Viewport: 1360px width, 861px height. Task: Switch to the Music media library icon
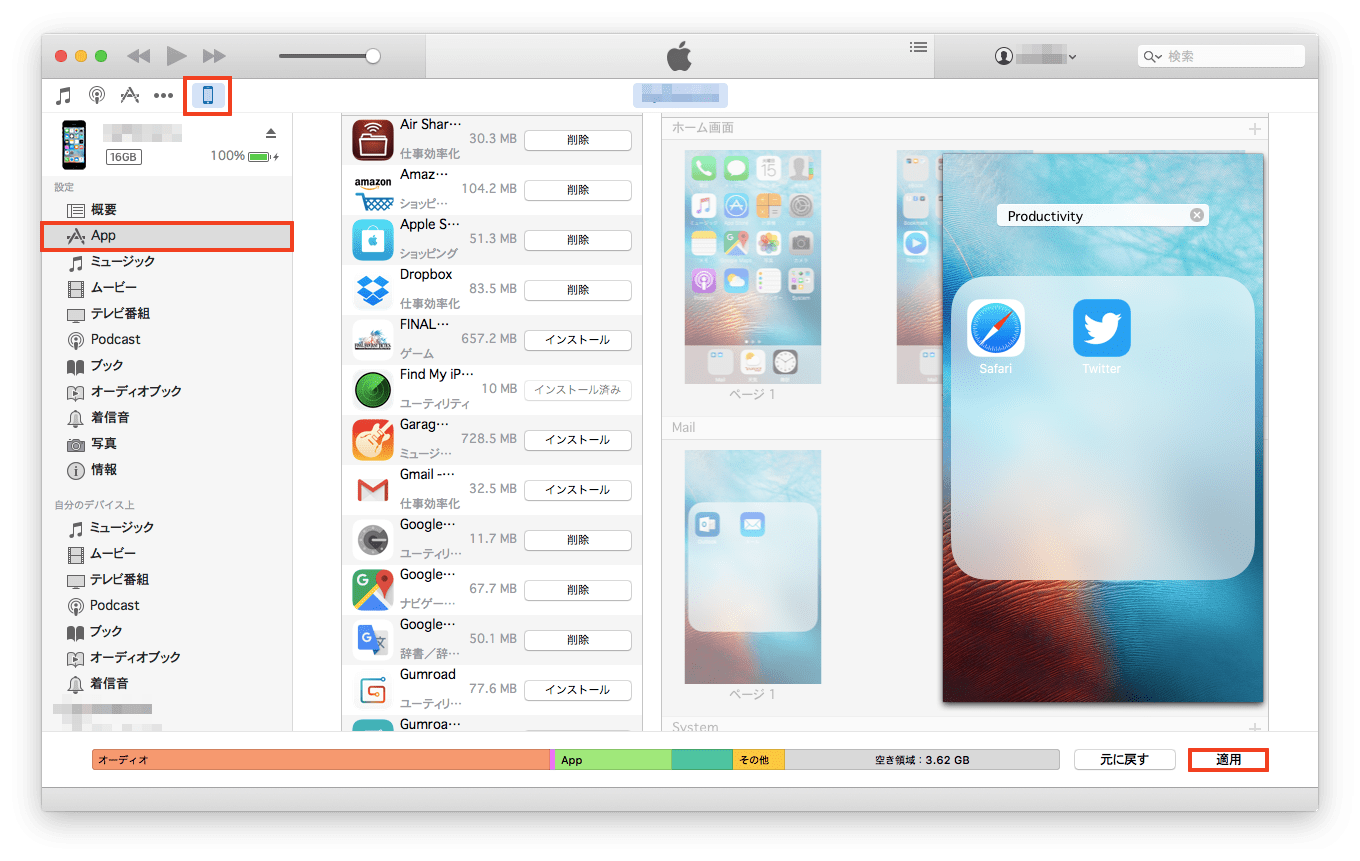pos(62,95)
